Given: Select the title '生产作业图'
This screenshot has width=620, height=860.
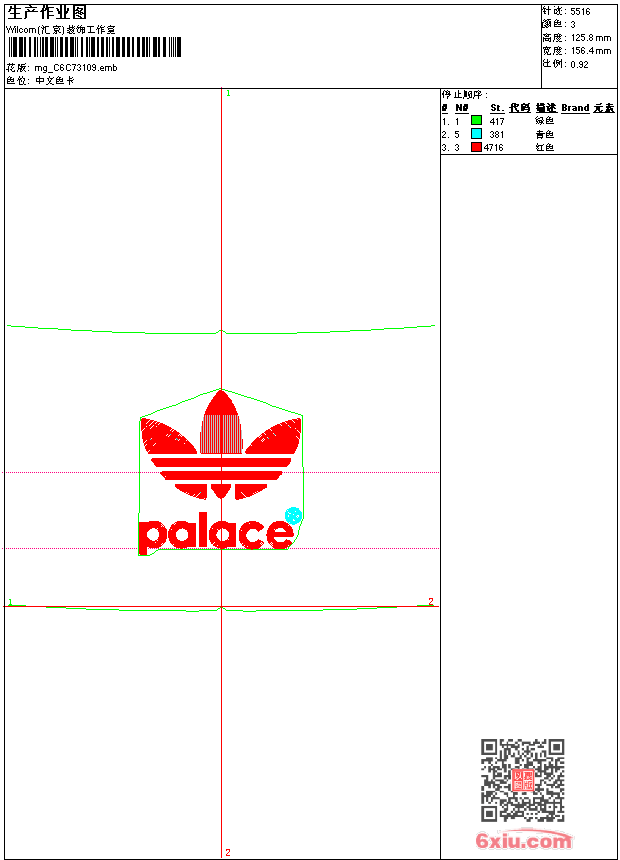Looking at the screenshot, I should tap(47, 13).
